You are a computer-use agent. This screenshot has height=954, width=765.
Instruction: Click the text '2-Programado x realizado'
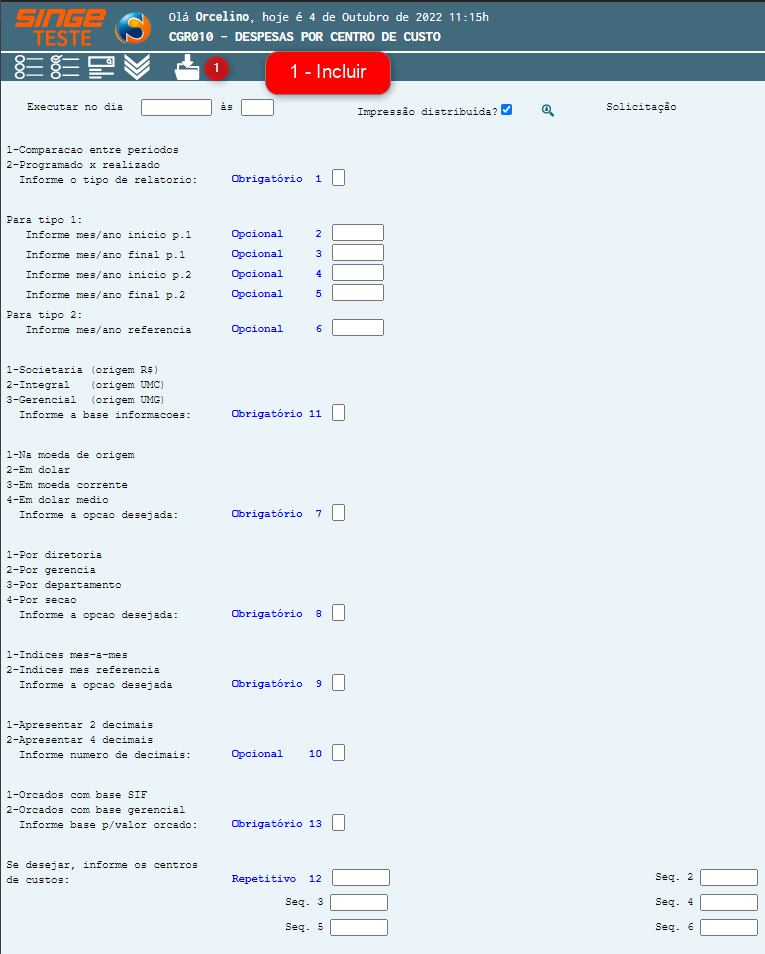[x=83, y=165]
